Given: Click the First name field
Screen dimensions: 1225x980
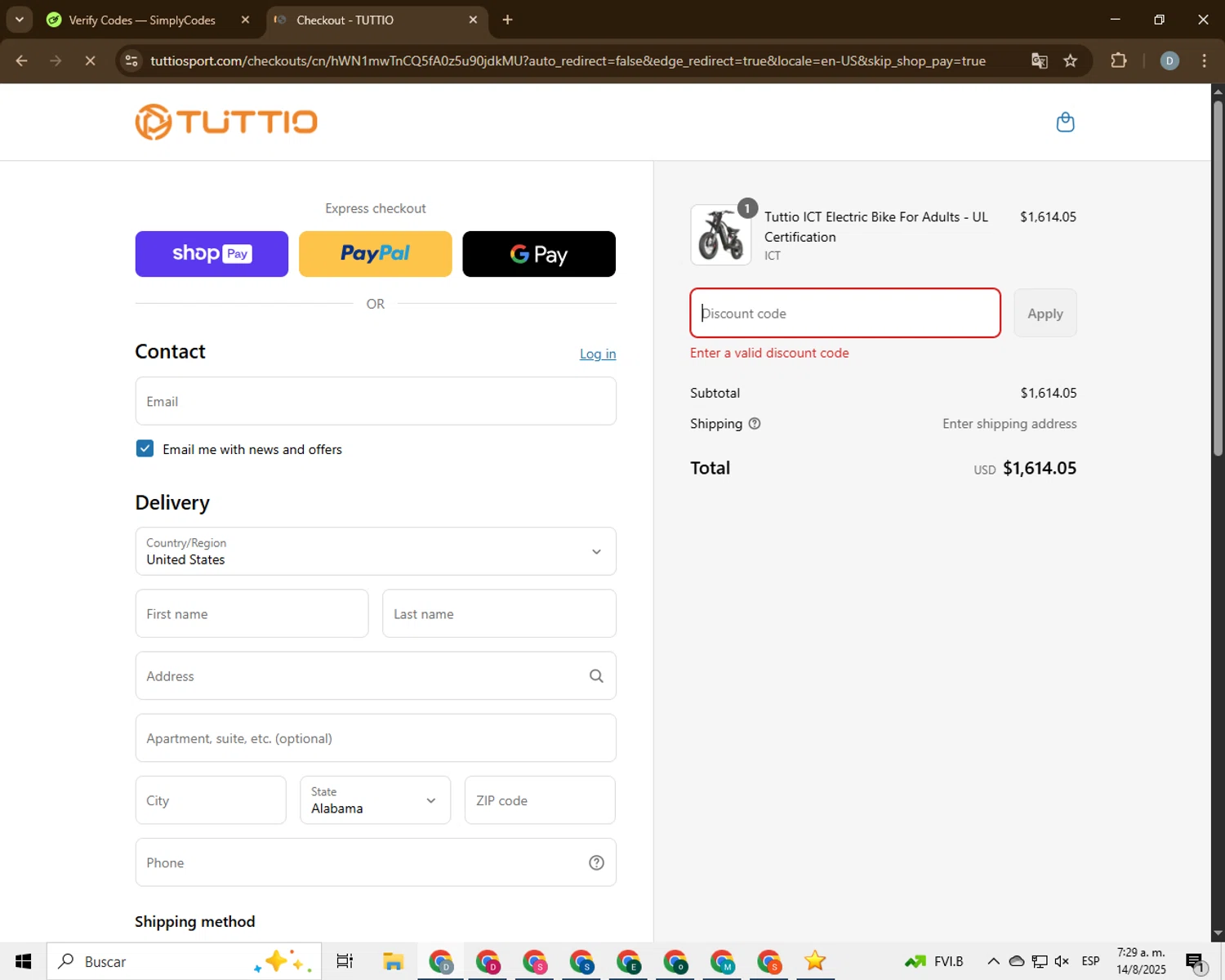Looking at the screenshot, I should (252, 613).
